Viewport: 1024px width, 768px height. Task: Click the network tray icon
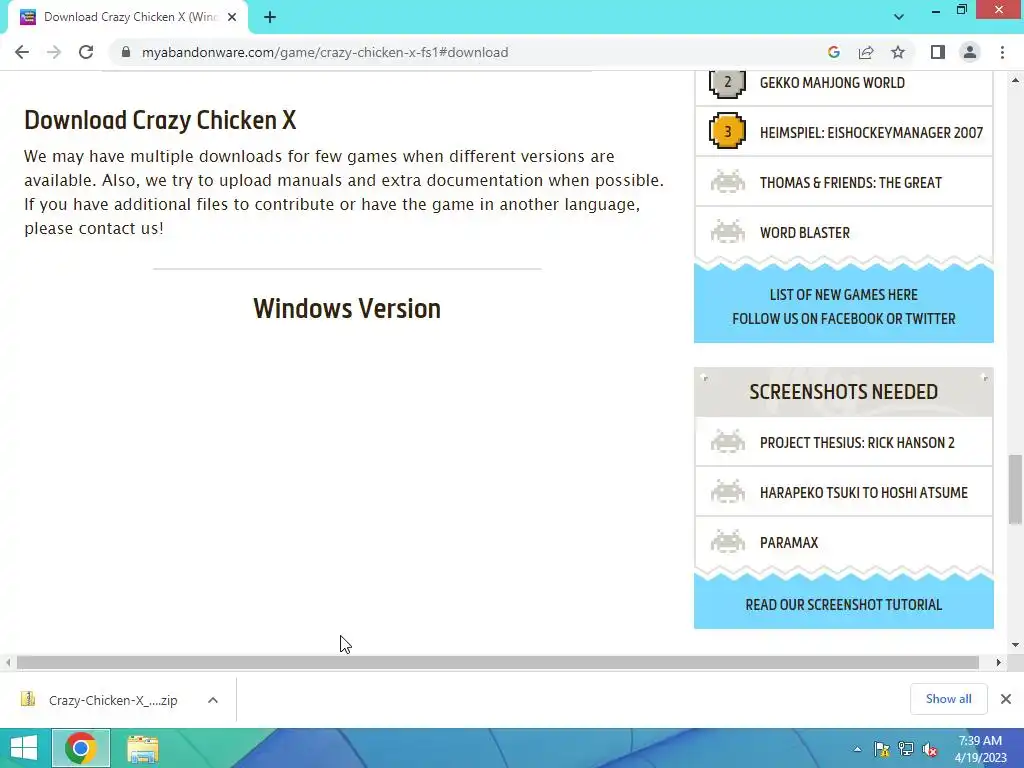point(906,749)
